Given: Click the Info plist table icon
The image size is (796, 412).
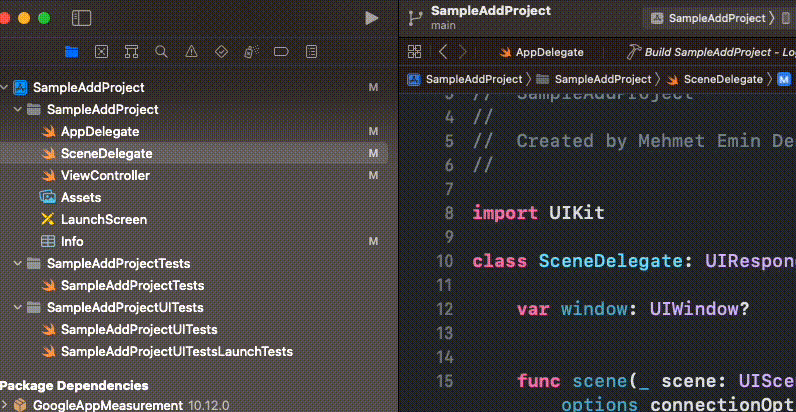Looking at the screenshot, I should coord(48,242).
